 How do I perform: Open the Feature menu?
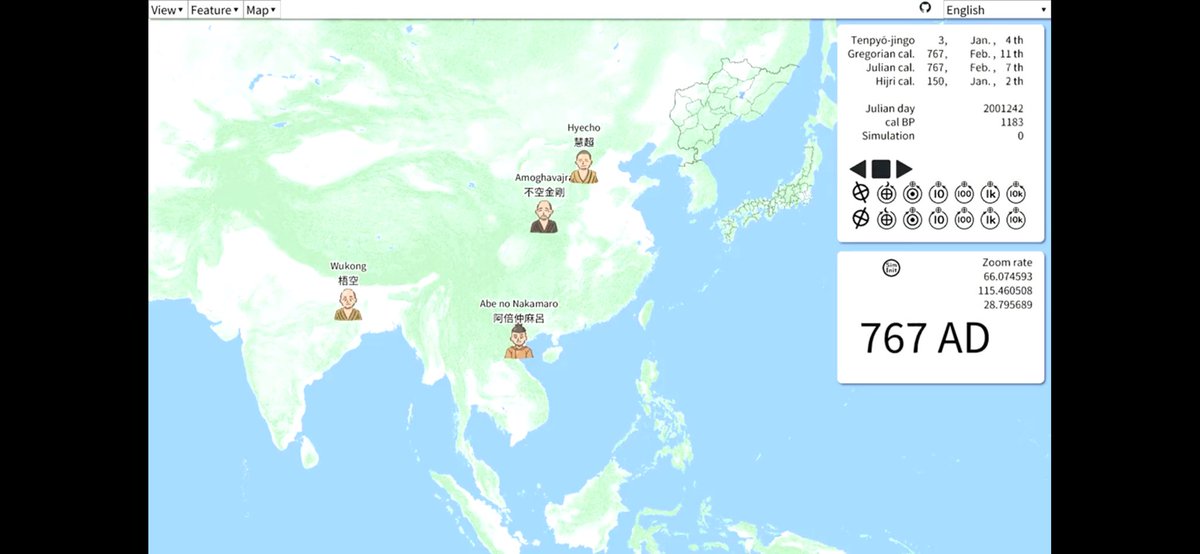215,9
